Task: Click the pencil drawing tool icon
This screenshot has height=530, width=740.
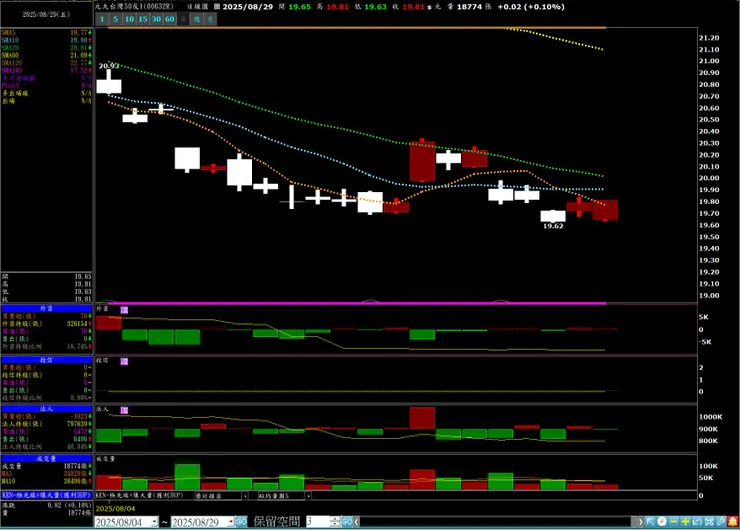Action: pyautogui.click(x=721, y=522)
